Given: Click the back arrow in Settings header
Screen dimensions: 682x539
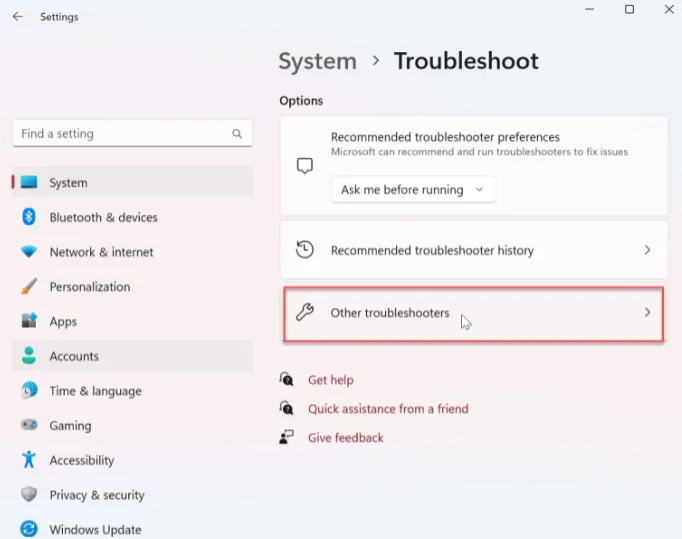Looking at the screenshot, I should coord(17,17).
